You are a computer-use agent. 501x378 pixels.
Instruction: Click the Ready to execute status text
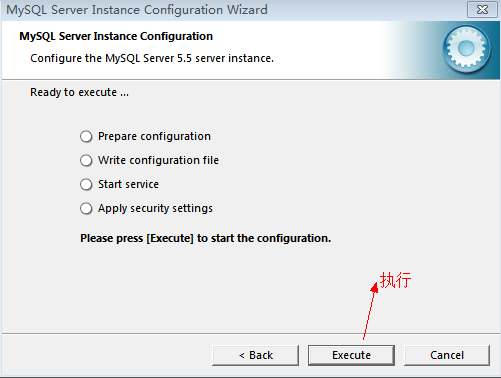tap(79, 92)
